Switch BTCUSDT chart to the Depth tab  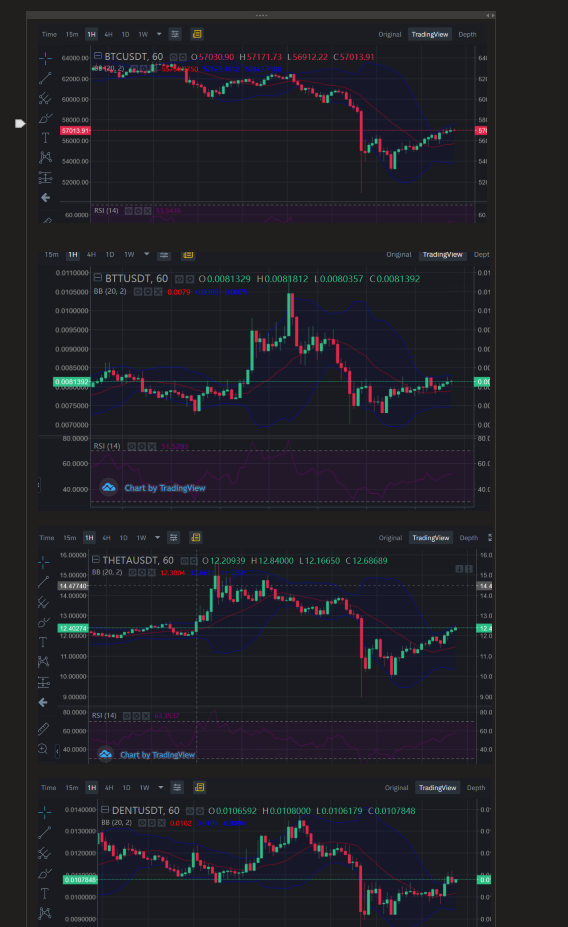468,34
